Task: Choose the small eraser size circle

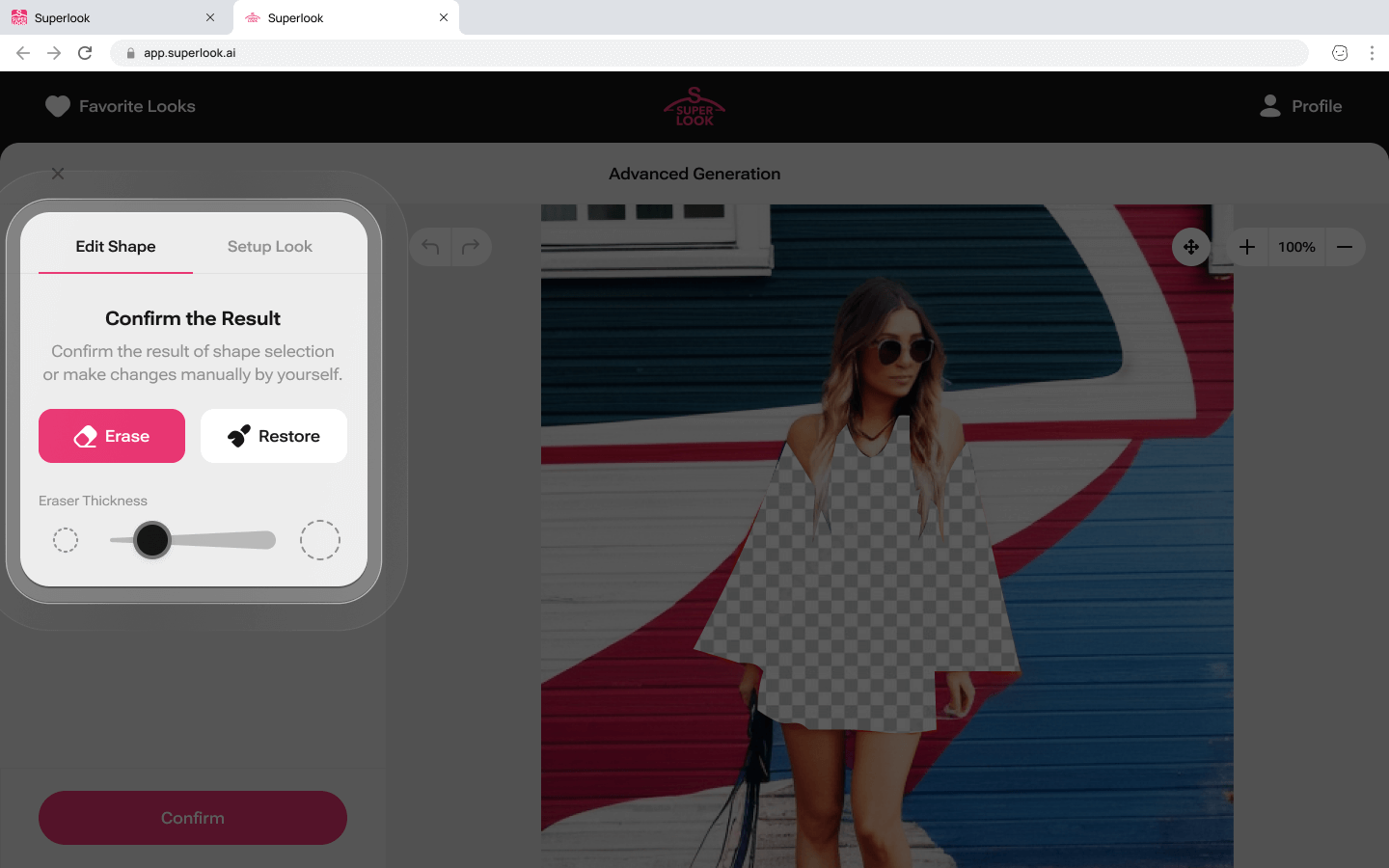Action: click(x=66, y=540)
